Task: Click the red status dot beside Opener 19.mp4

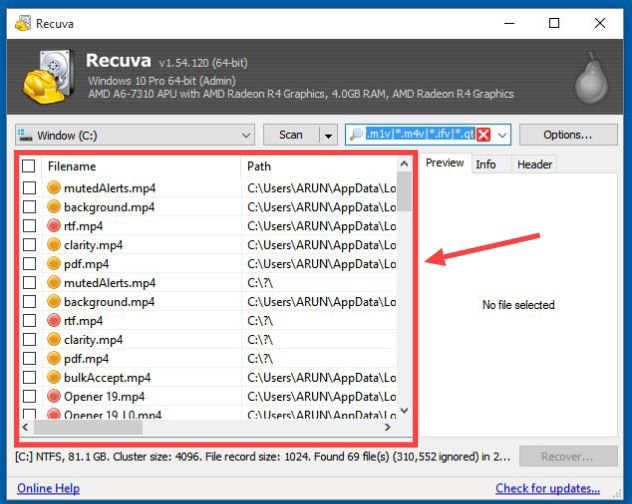Action: tap(54, 396)
